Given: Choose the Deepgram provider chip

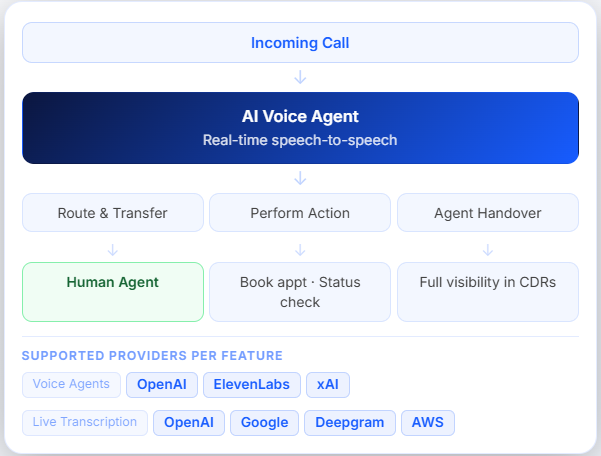Looking at the screenshot, I should (350, 423).
